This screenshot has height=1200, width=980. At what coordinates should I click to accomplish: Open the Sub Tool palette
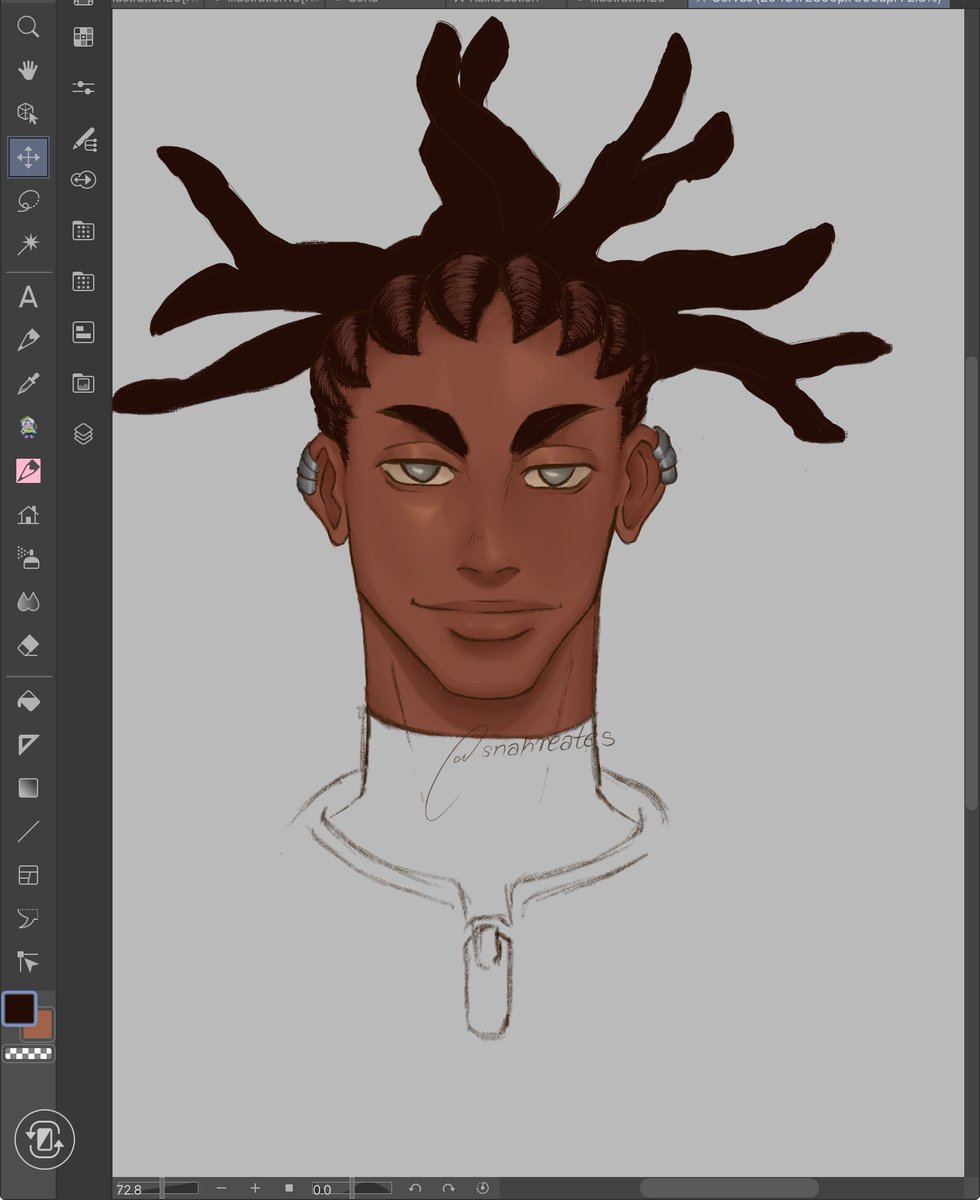click(84, 139)
